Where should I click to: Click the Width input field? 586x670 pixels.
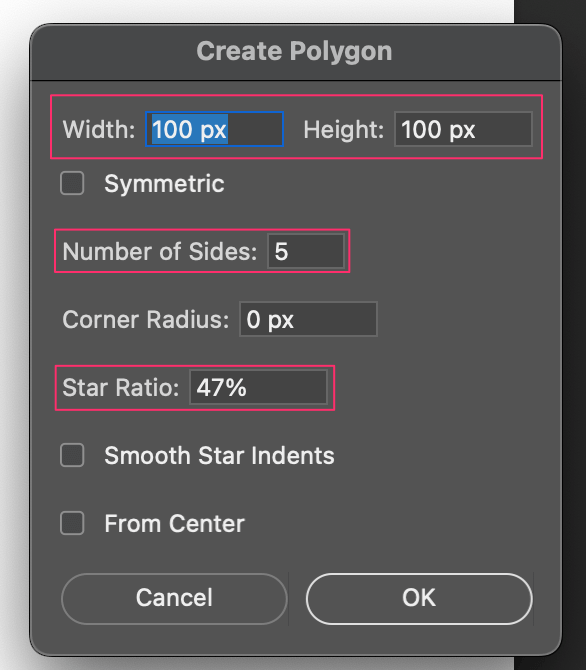[215, 129]
